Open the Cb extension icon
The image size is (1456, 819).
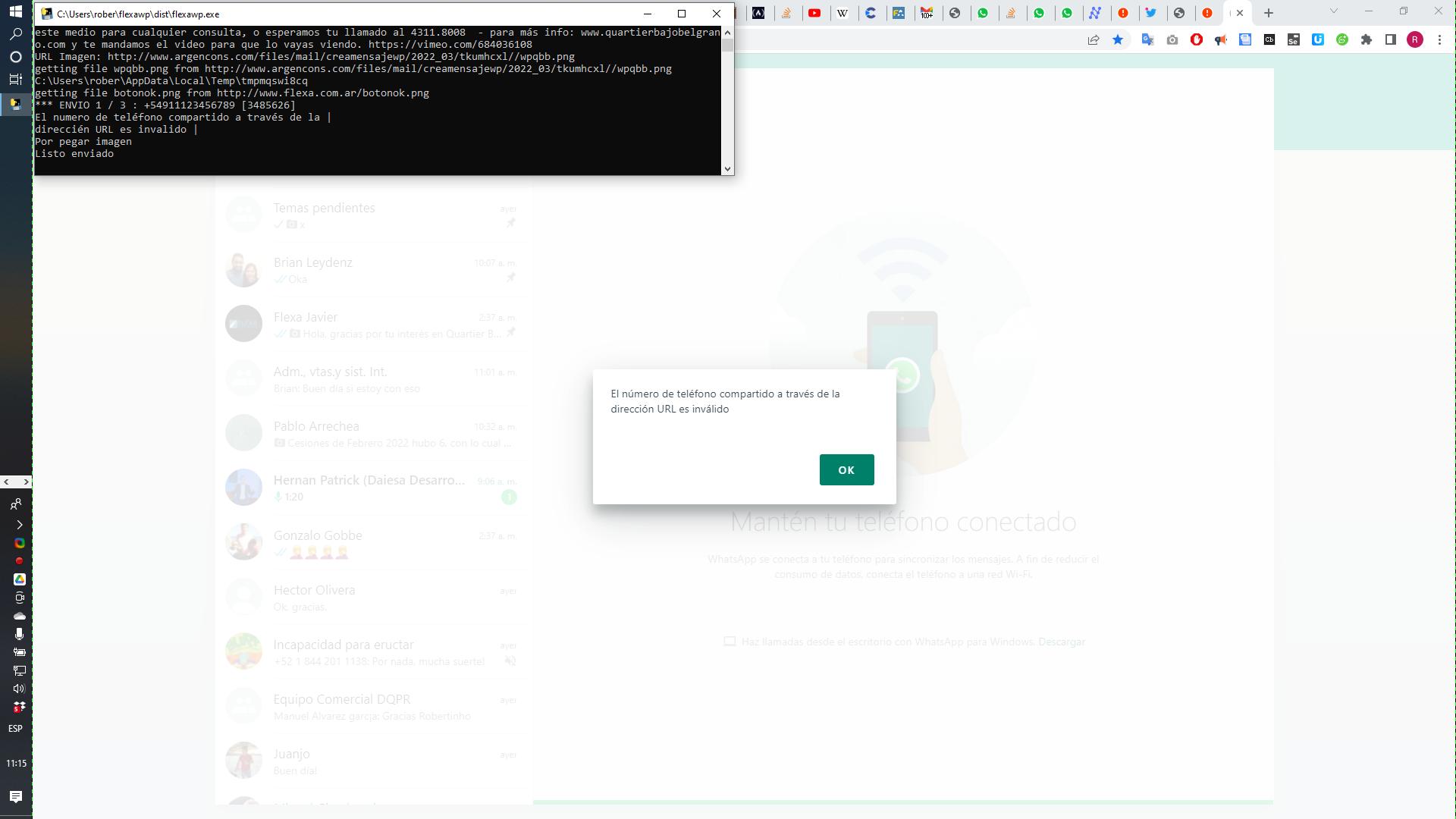(1269, 40)
